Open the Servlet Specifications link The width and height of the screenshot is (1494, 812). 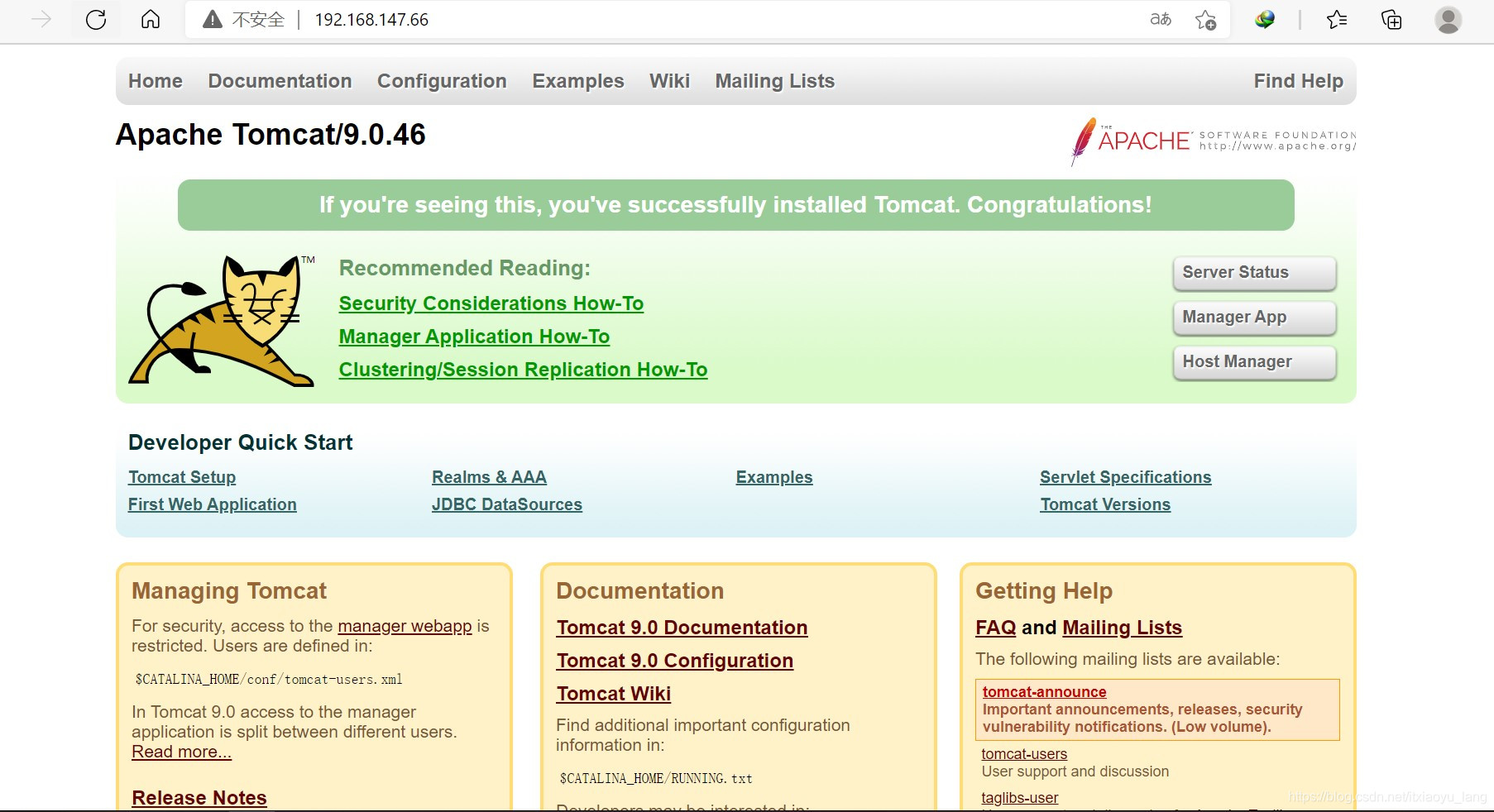1125,477
